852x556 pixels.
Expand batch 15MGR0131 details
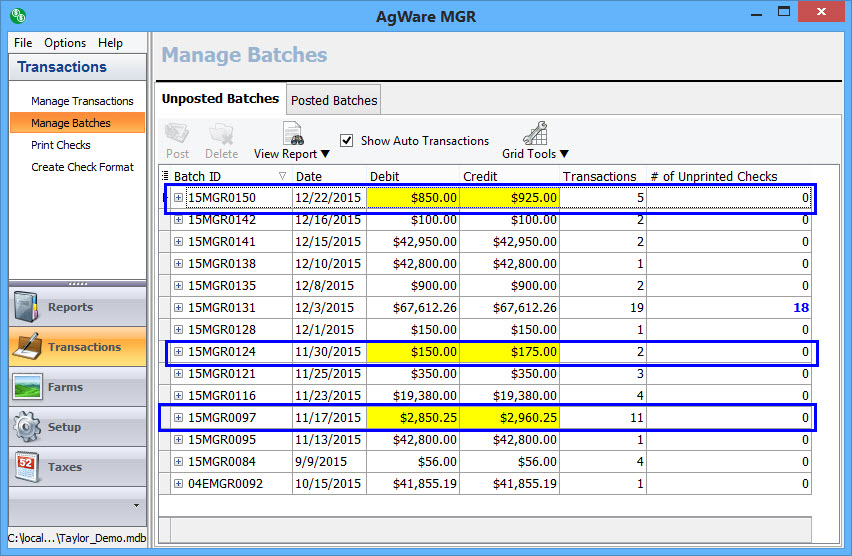(x=179, y=308)
